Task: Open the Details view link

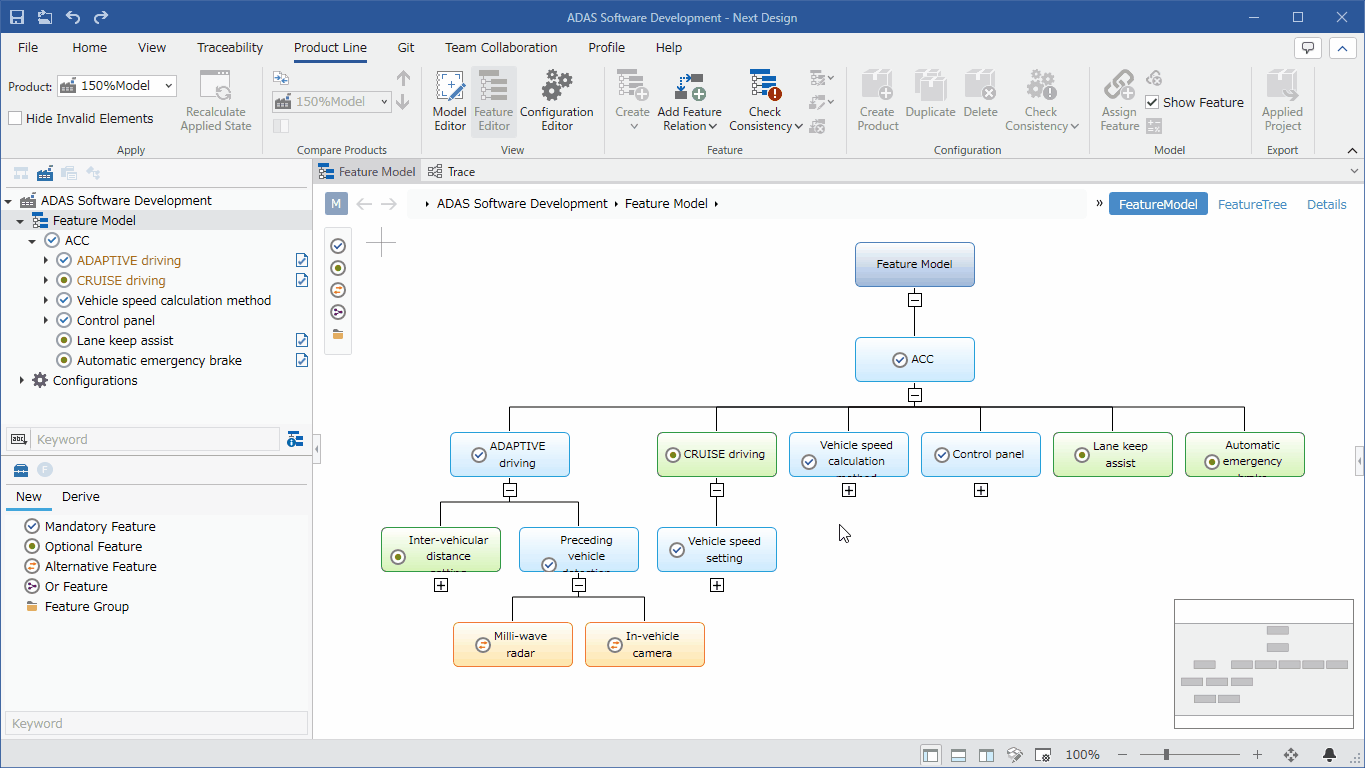Action: pyautogui.click(x=1326, y=204)
